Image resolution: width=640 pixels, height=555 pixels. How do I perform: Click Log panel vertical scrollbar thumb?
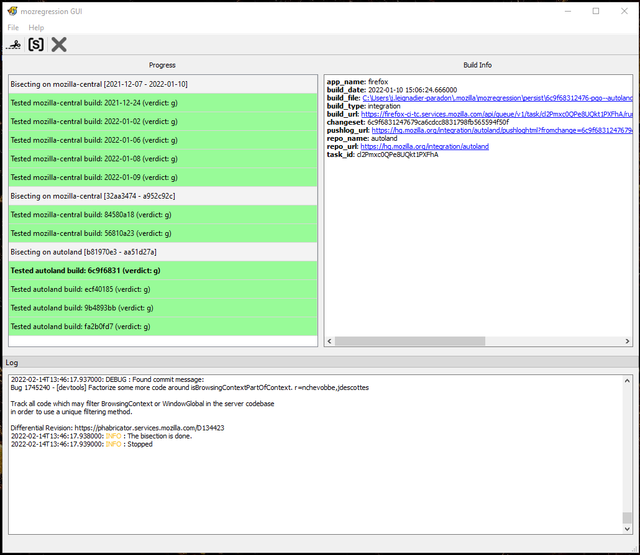point(627,518)
